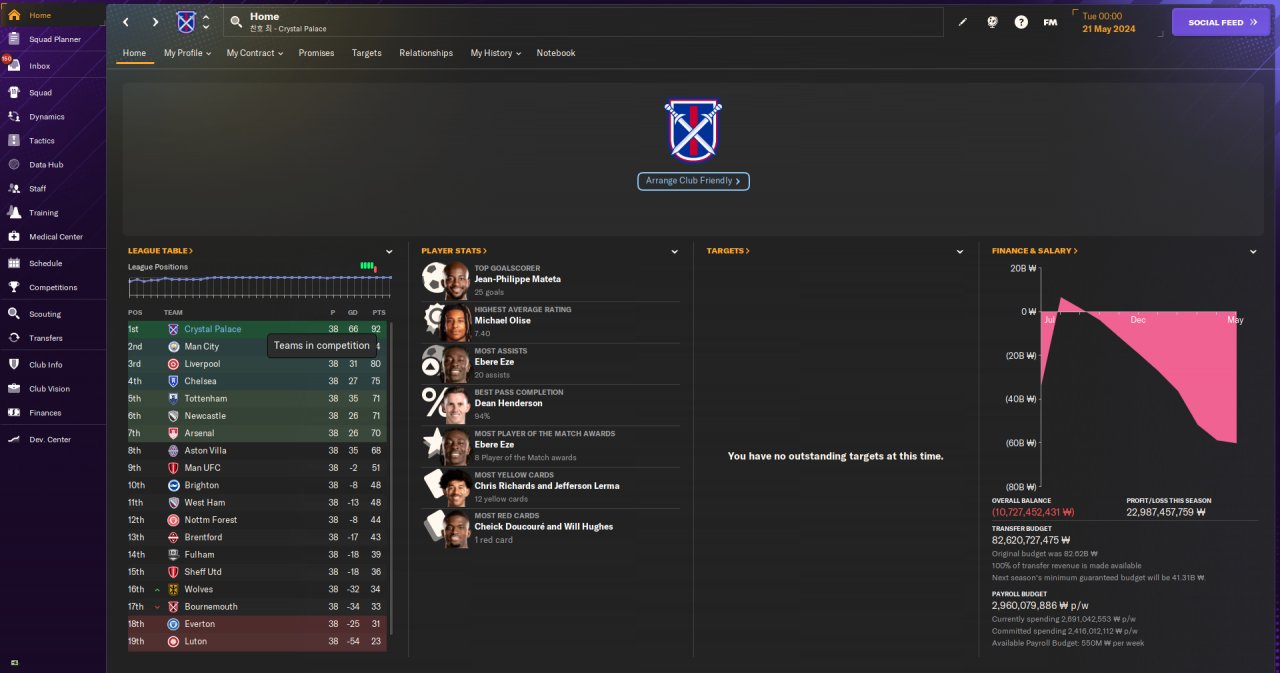Open the League Table heading link
Screen dimensions: 1280x673
(160, 251)
